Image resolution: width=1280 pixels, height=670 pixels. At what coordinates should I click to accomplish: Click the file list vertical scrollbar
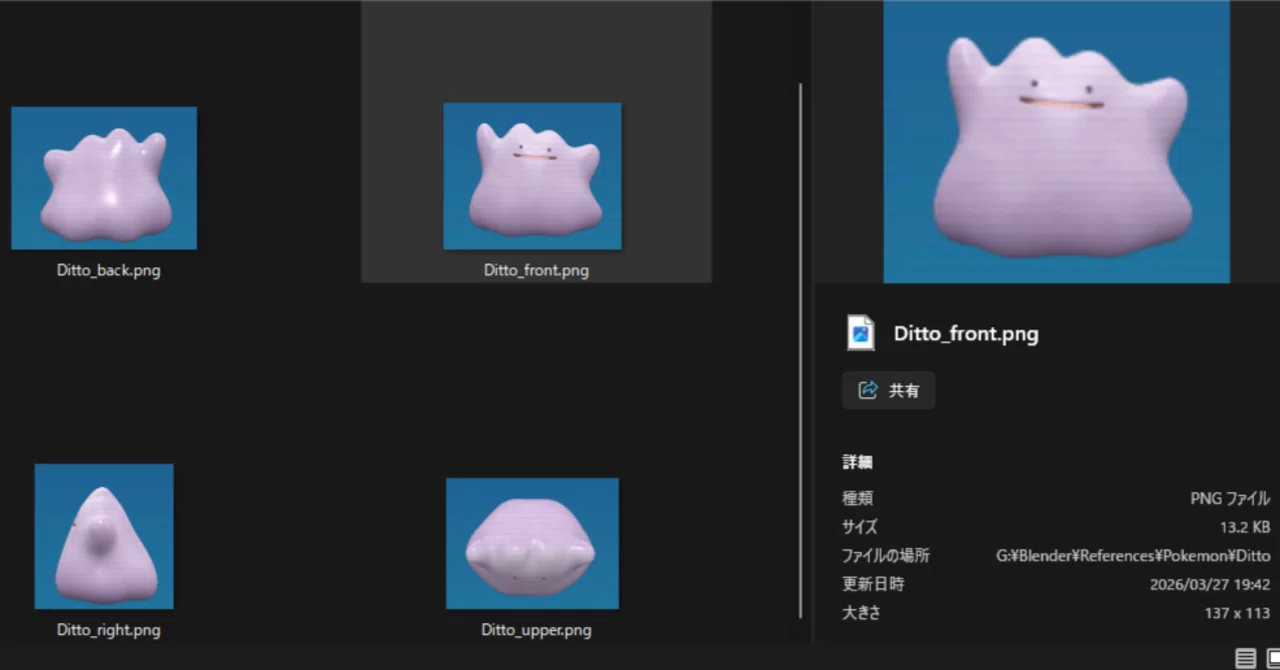pyautogui.click(x=801, y=350)
